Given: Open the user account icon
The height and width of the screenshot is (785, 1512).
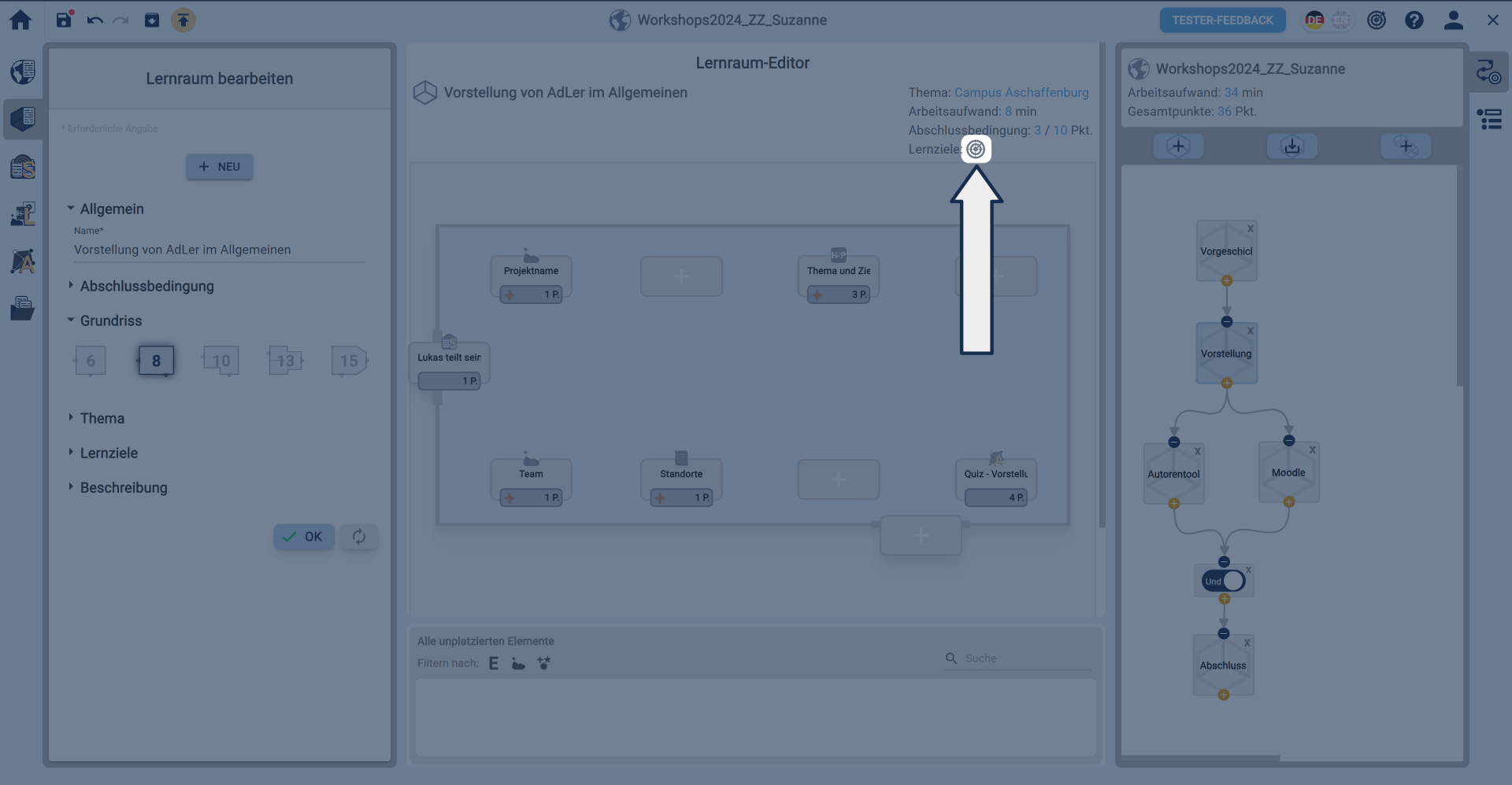Looking at the screenshot, I should click(1453, 20).
